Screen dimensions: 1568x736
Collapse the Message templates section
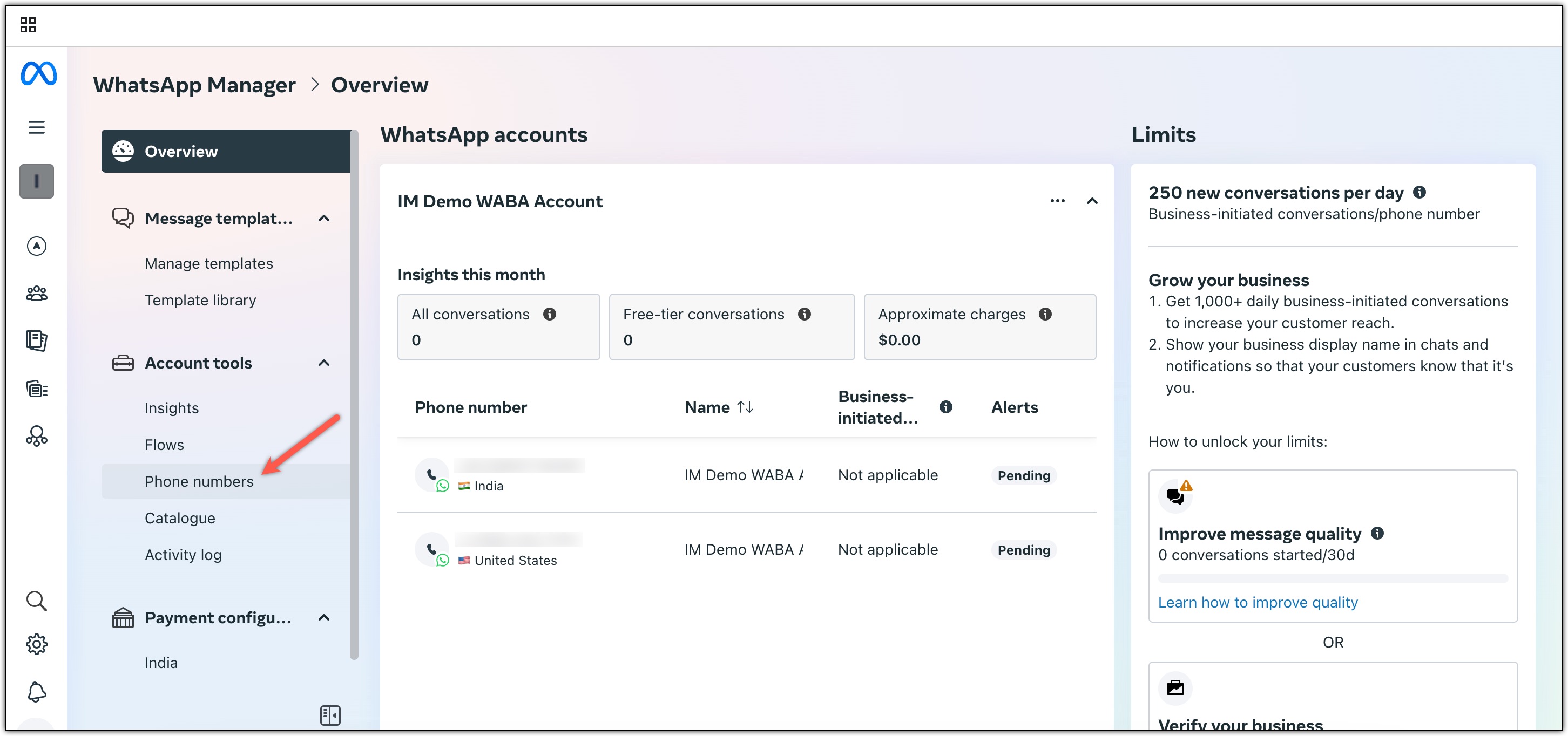point(324,218)
